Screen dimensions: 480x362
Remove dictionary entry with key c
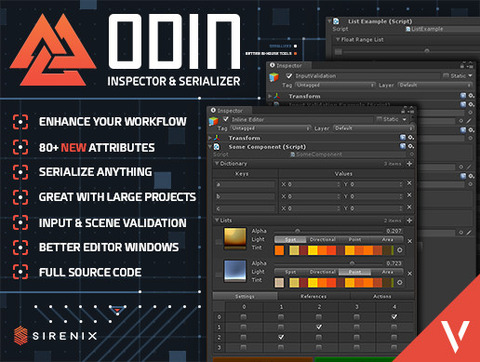pyautogui.click(x=409, y=207)
